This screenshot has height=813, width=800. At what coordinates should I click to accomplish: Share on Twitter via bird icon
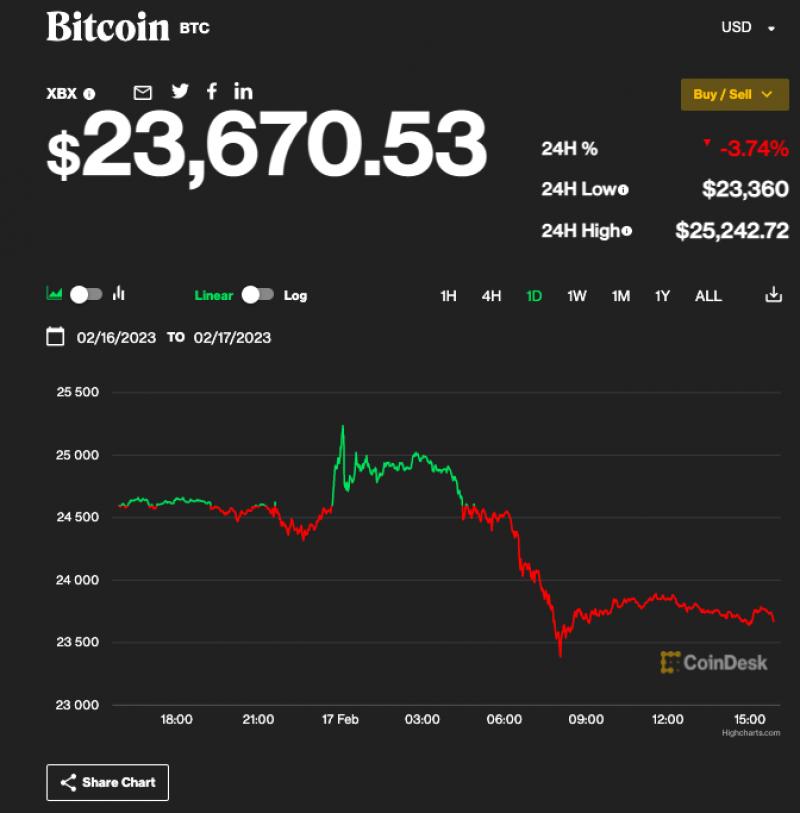coord(180,91)
